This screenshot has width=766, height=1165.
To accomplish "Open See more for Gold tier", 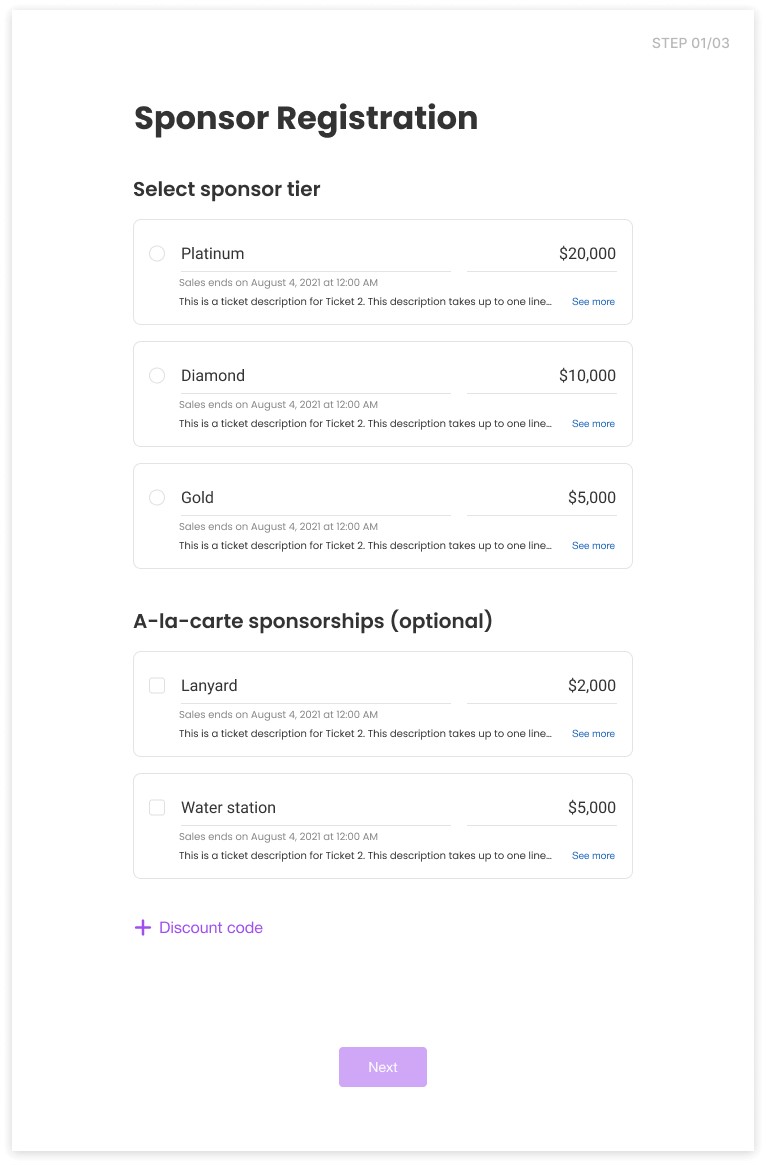I will (593, 546).
